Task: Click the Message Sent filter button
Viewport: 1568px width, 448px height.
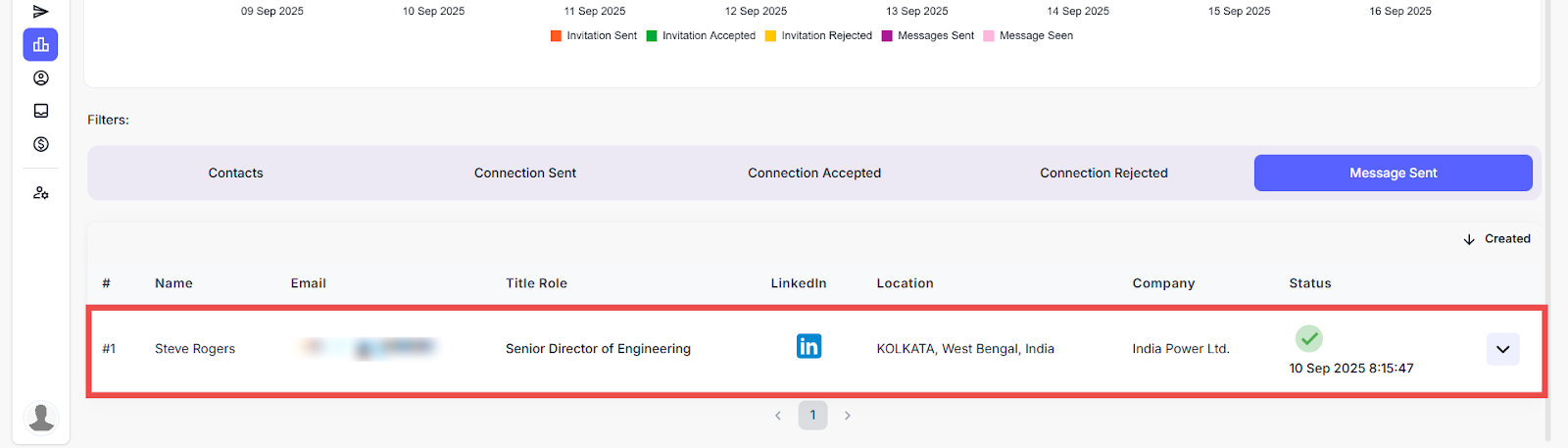Action: click(1393, 174)
